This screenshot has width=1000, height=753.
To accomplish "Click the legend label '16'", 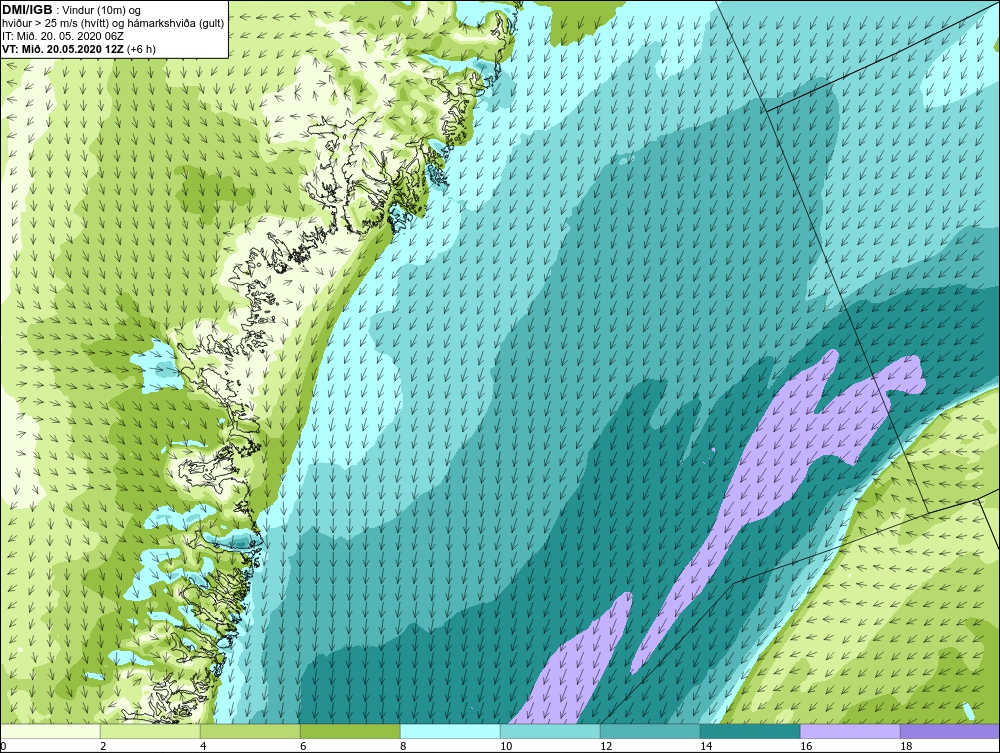I will [x=806, y=746].
